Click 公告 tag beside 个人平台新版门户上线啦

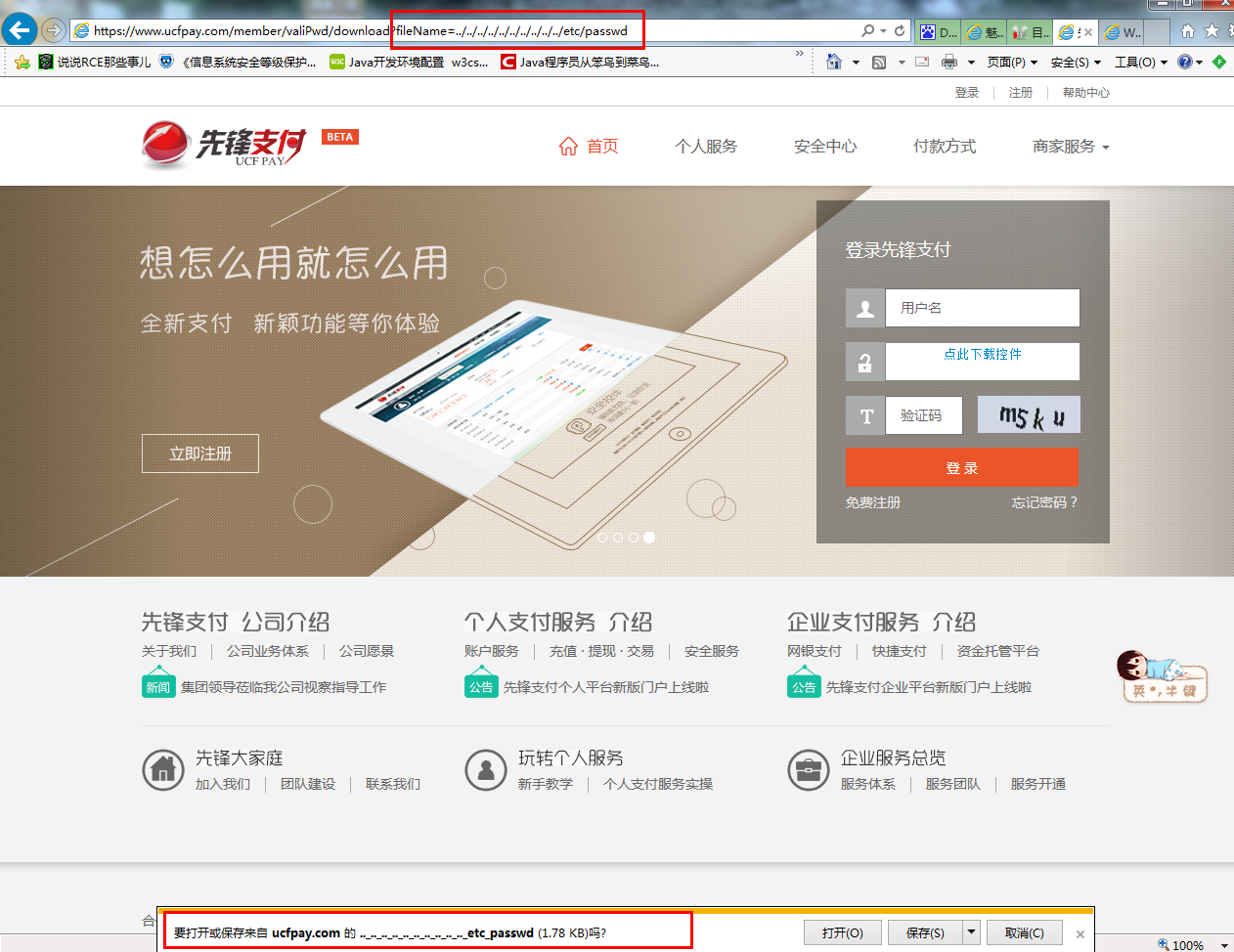pos(481,686)
